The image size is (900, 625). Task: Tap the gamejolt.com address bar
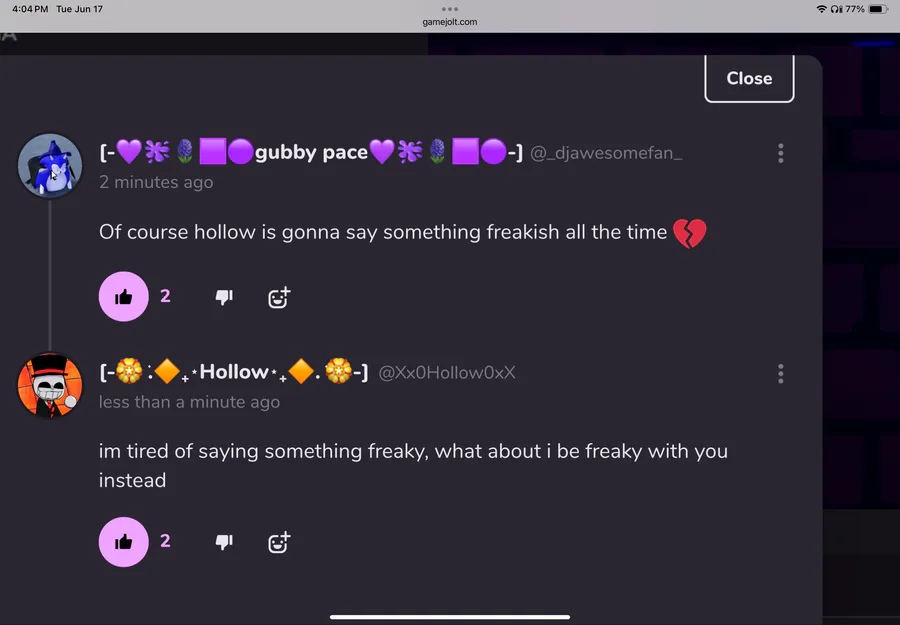tap(450, 22)
